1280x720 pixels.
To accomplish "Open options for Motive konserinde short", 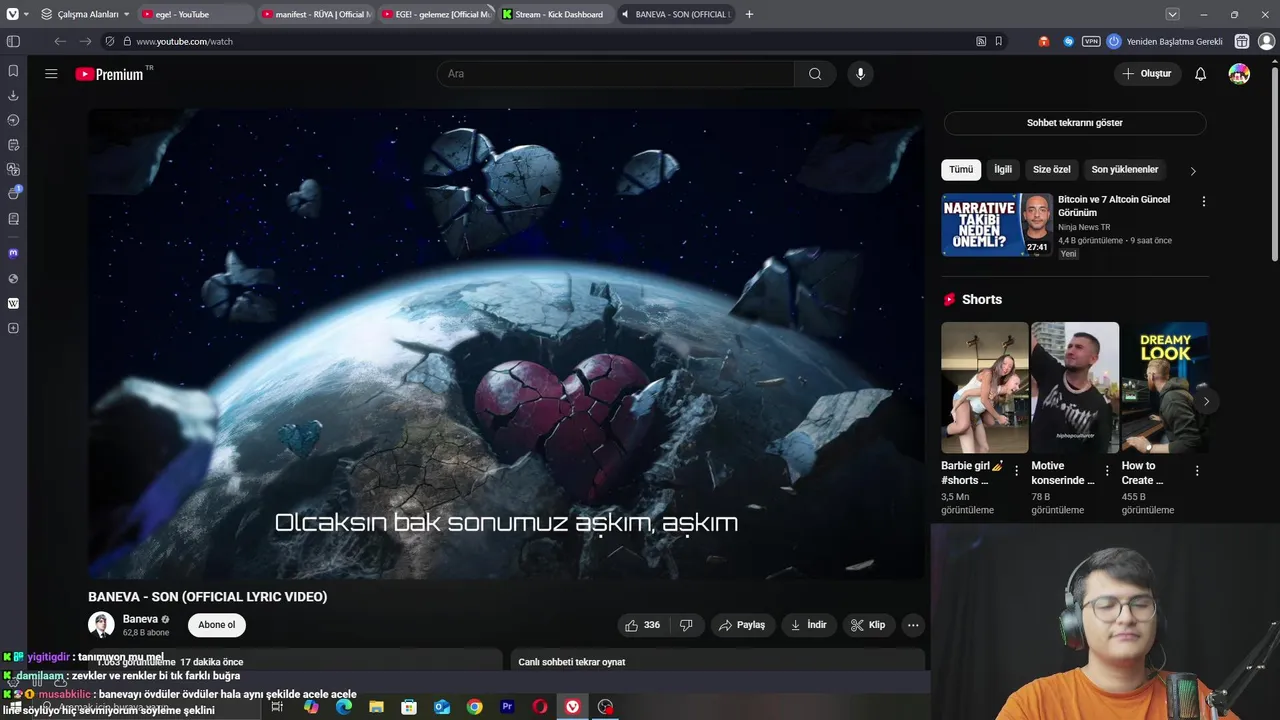I will [x=1107, y=471].
